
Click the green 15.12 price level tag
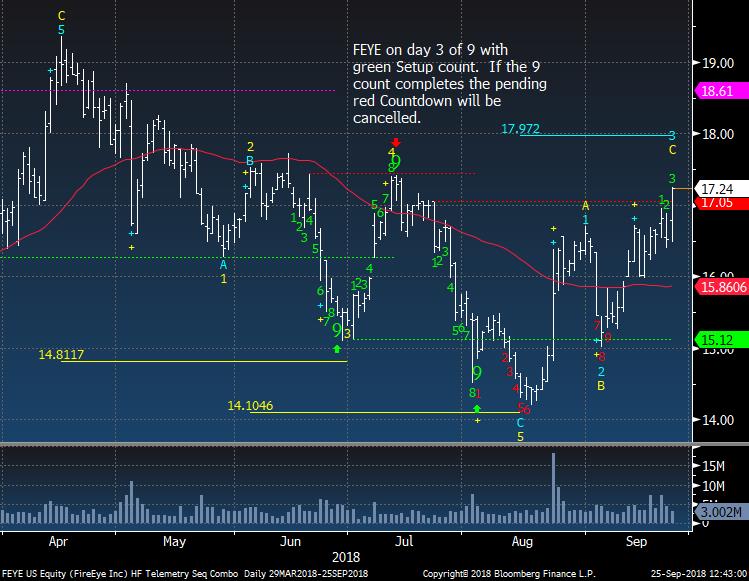(x=717, y=339)
